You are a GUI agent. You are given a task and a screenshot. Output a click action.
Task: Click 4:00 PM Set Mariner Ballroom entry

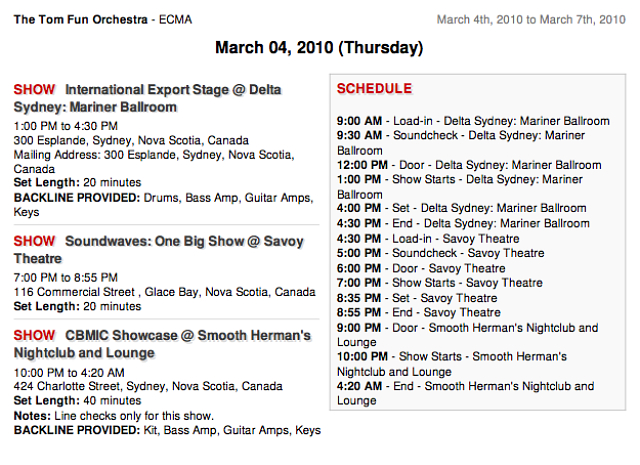(x=462, y=208)
